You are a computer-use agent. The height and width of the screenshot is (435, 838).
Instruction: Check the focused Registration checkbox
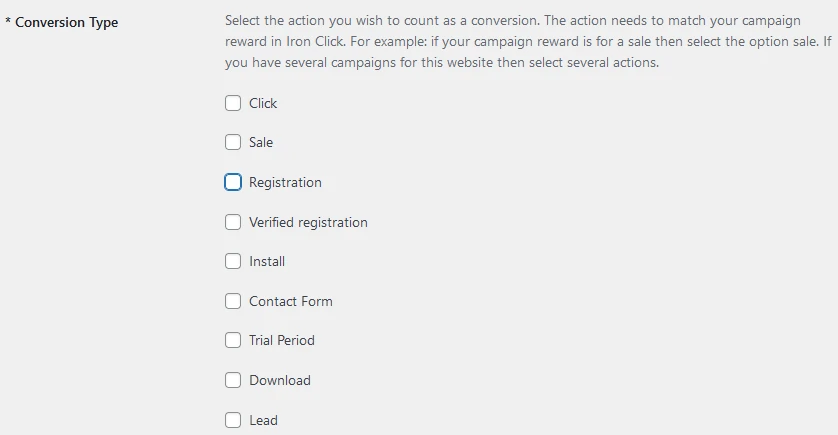pos(233,182)
